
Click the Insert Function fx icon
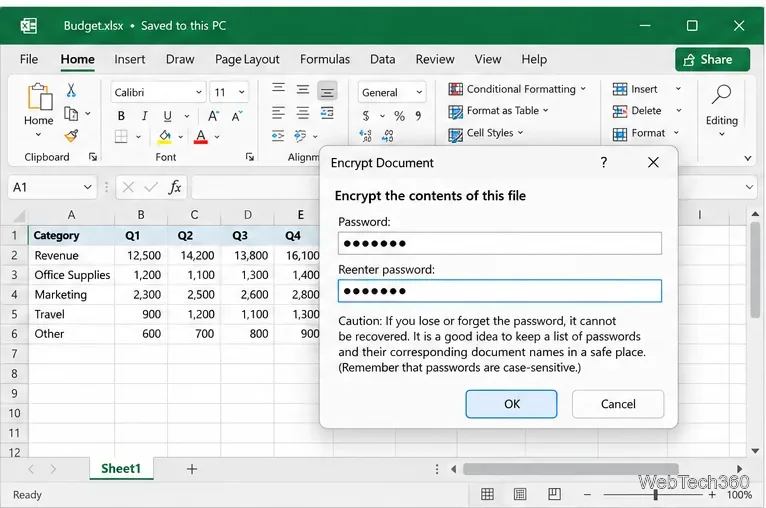(175, 187)
